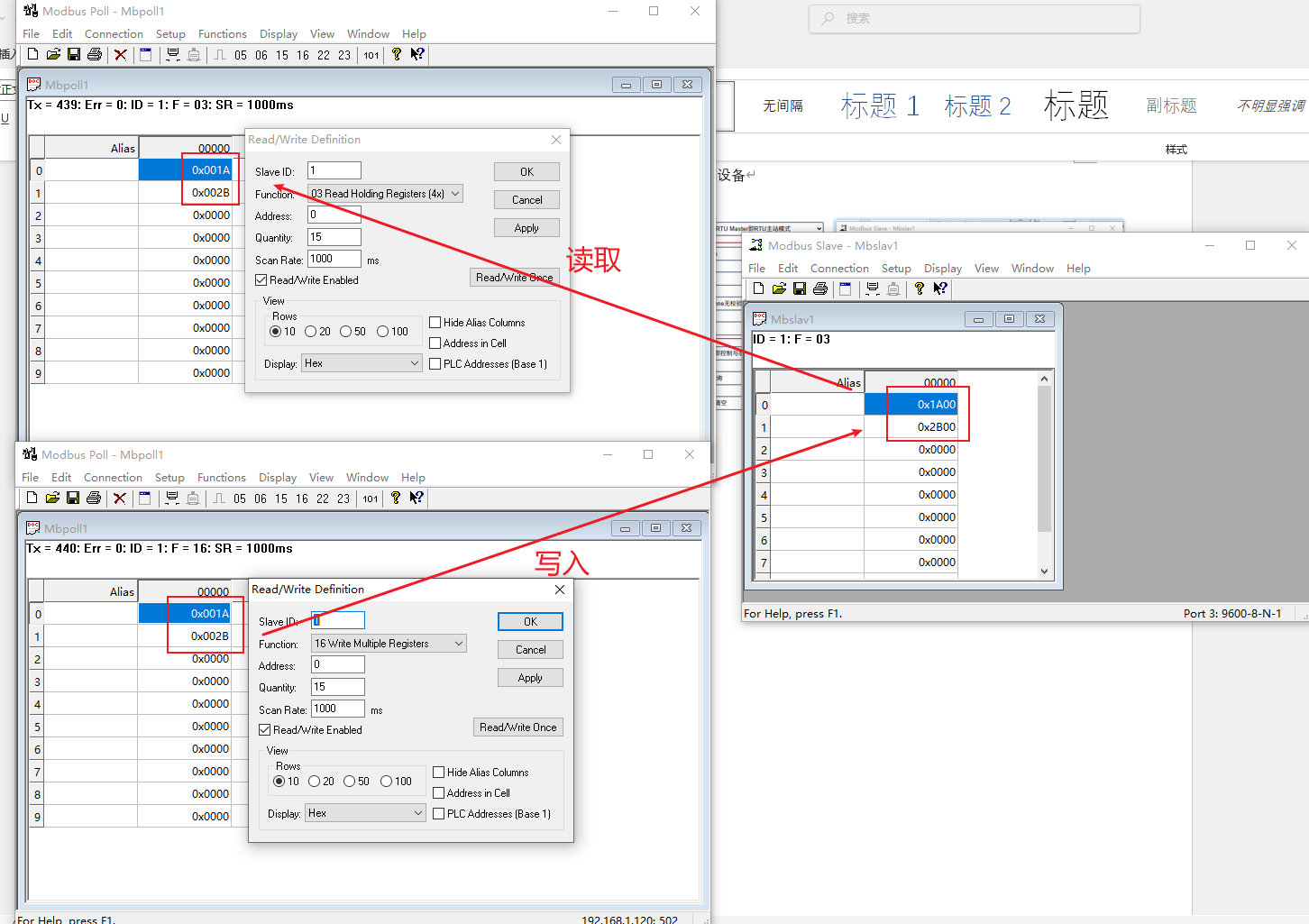1309x924 pixels.
Task: Click function 22 toolbar button in Tx = 440 Poll window
Action: pyautogui.click(x=323, y=499)
